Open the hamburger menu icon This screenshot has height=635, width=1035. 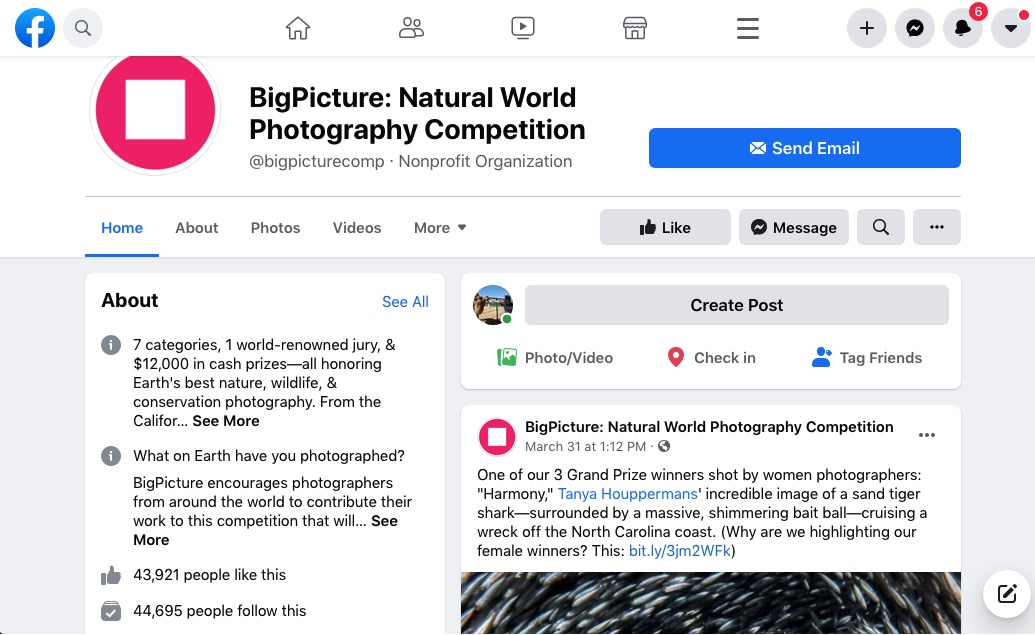pos(748,28)
